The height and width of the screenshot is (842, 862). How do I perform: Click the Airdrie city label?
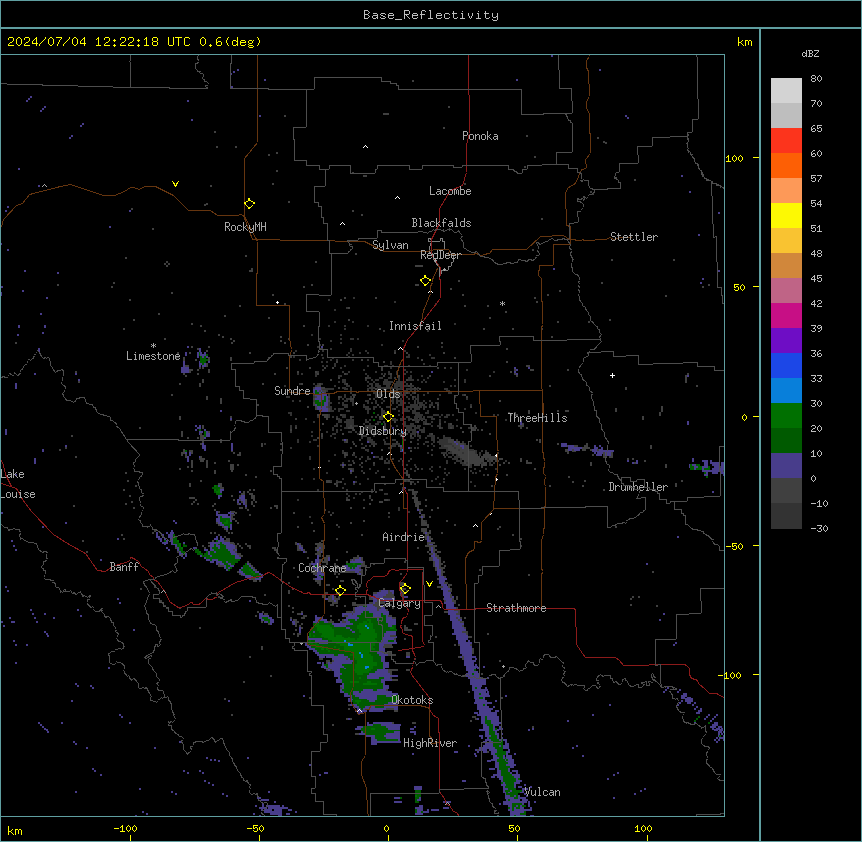coord(404,537)
